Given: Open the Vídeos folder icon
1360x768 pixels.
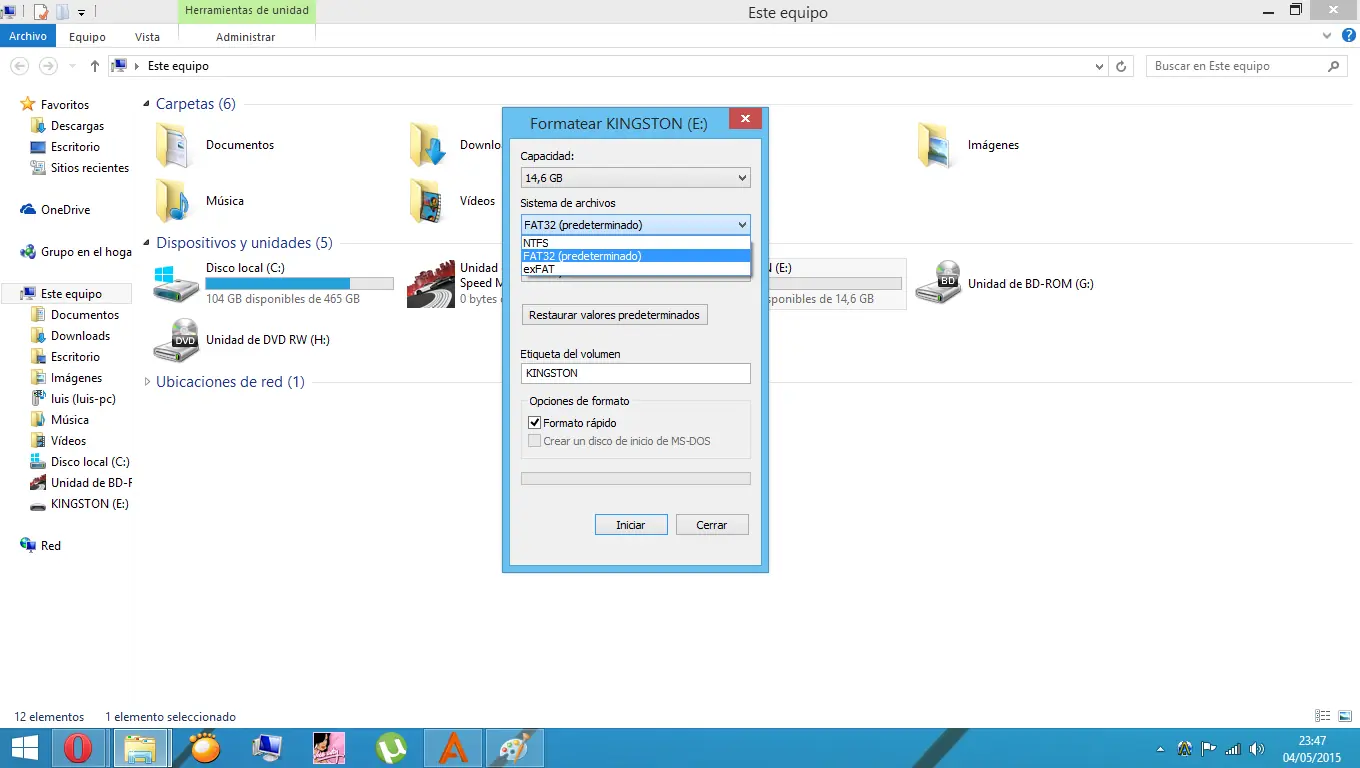Looking at the screenshot, I should [x=428, y=201].
